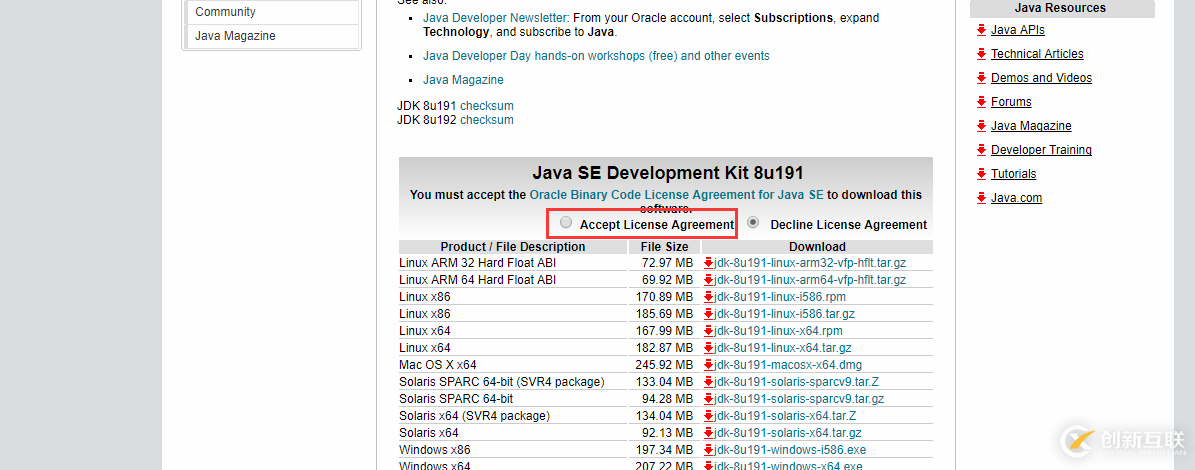Download jdk-8u191-linux-arm64-vfp-hflt.tar.gz file link
The height and width of the screenshot is (470, 1195).
810,280
